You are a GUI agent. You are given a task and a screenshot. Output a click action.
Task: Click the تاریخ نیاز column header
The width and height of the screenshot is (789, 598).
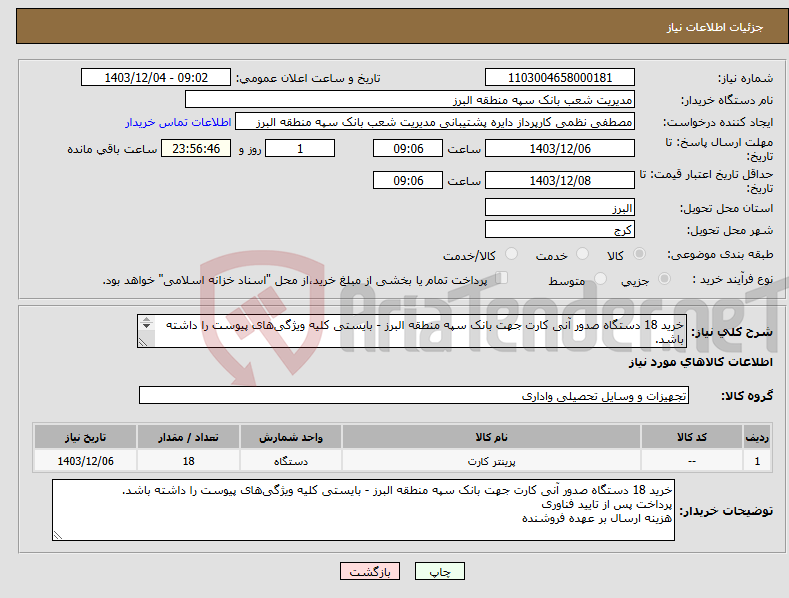[x=85, y=437]
